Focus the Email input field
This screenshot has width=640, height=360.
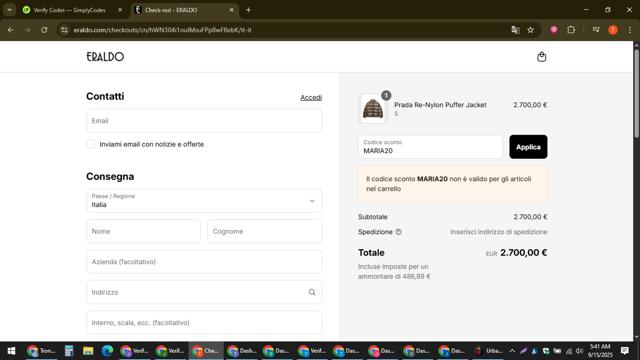pos(204,121)
